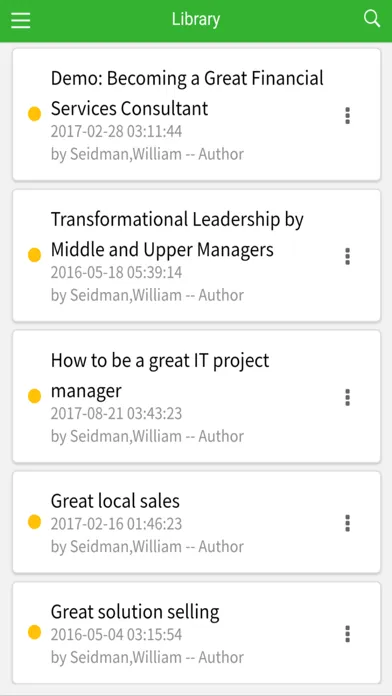
Task: Open three-dot menu for Great local sales
Action: (x=348, y=523)
